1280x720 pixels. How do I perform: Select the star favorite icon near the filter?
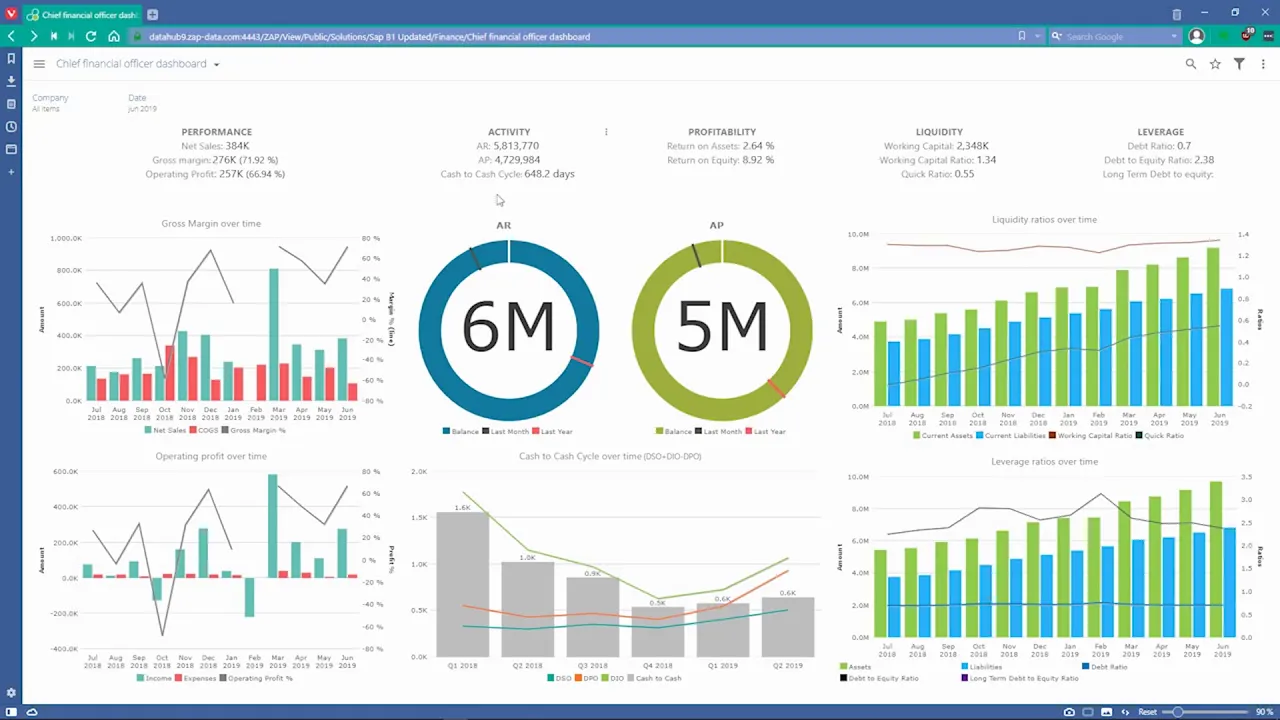(x=1215, y=63)
